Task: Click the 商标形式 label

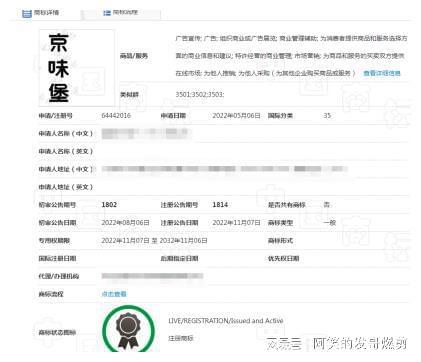Action: coord(280,240)
